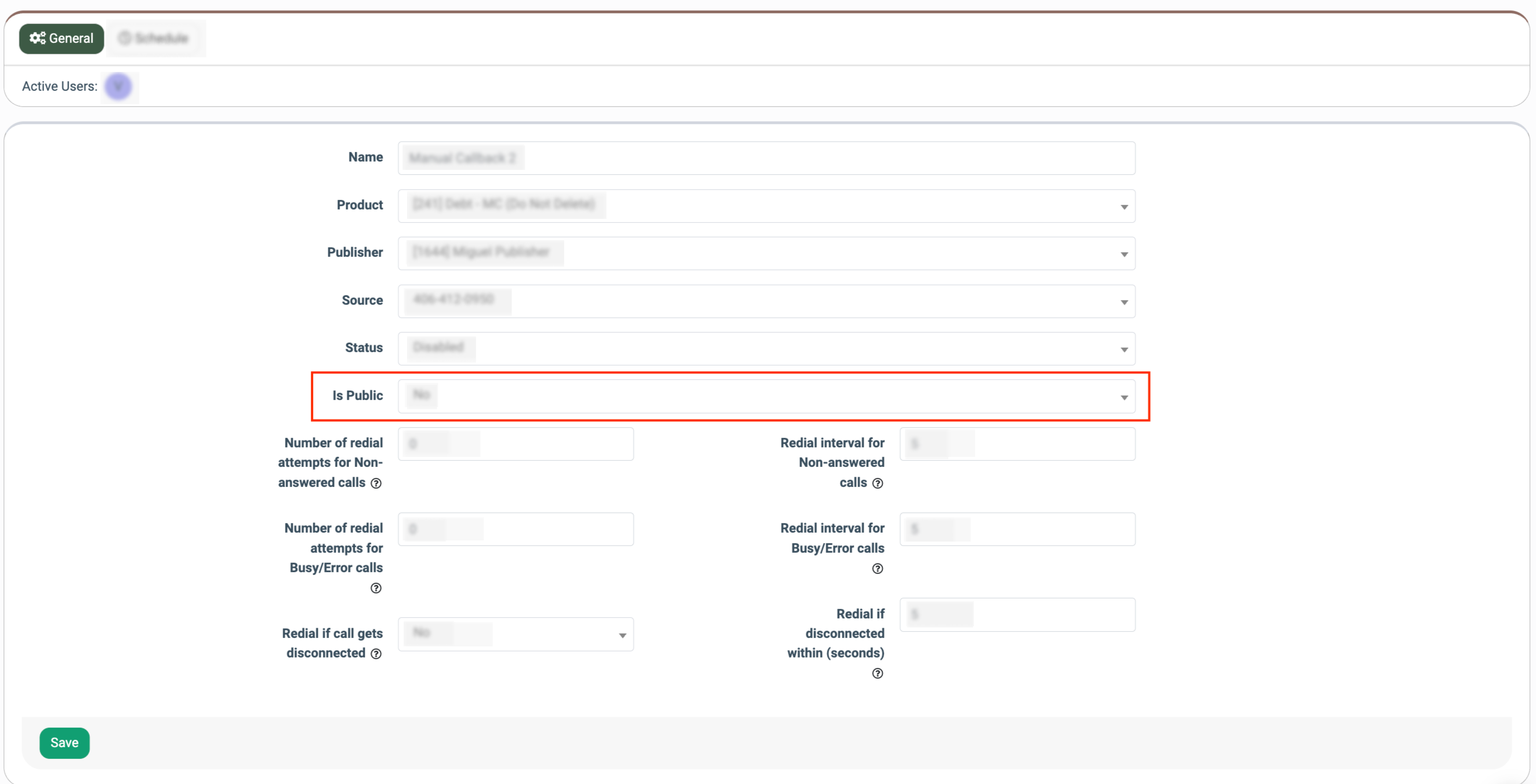Screen dimensions: 1536x784
Task: Focus the Non-answered redial attempts field
Action: click(x=515, y=445)
